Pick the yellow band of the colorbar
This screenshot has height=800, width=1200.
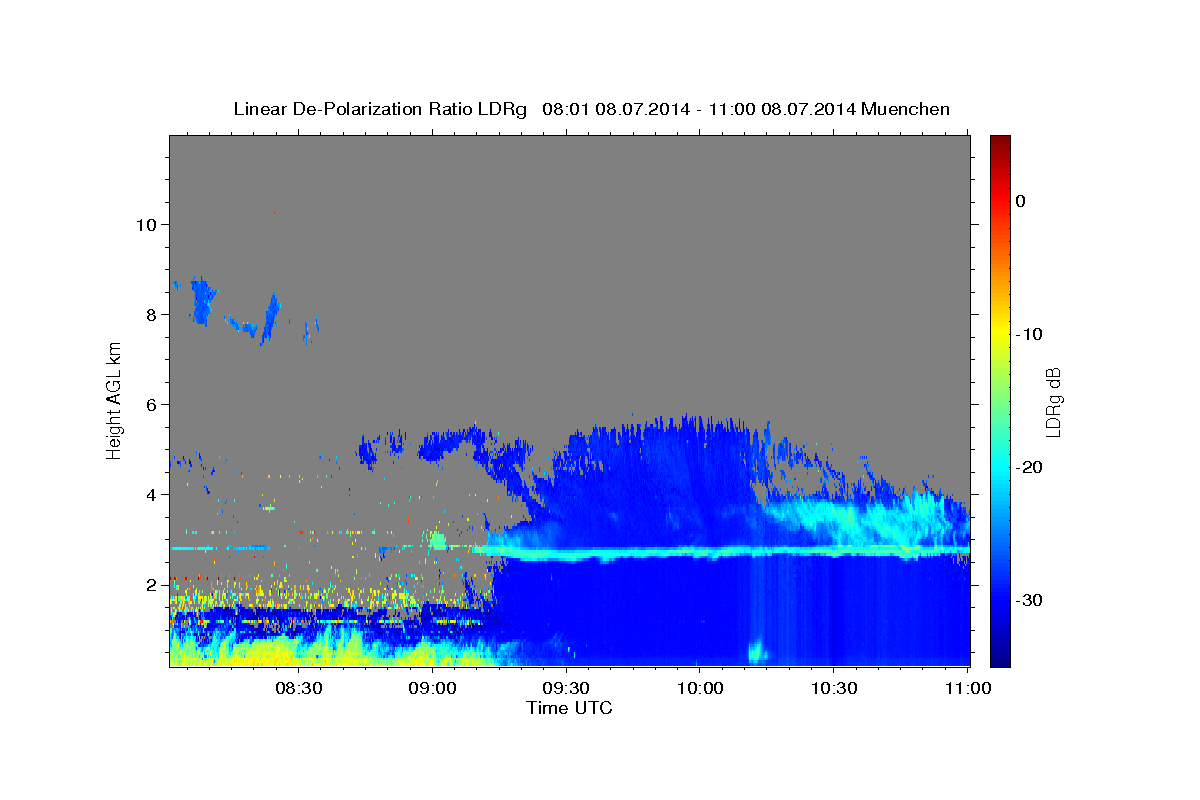1000,330
